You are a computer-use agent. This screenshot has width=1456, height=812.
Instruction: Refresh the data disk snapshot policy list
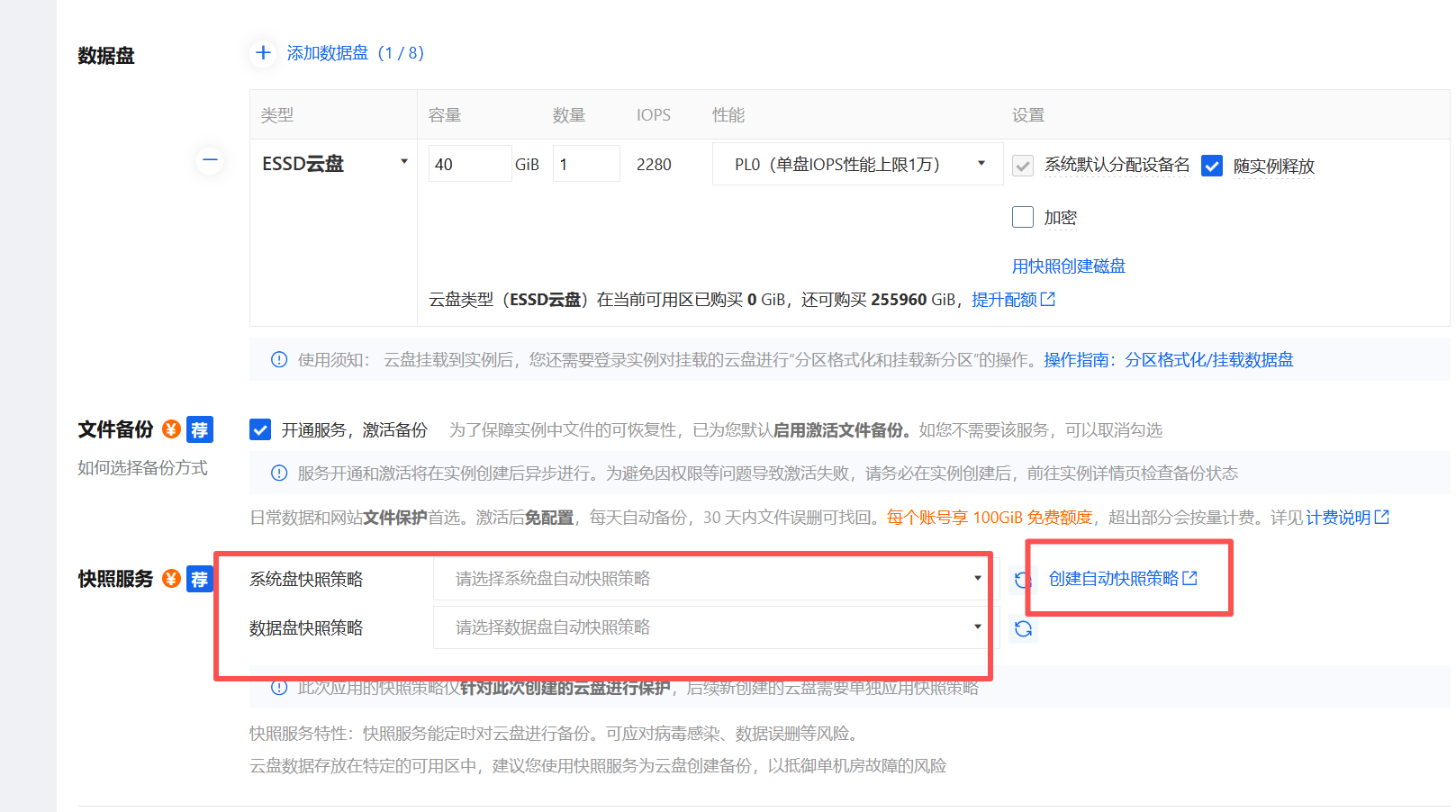[x=1023, y=628]
